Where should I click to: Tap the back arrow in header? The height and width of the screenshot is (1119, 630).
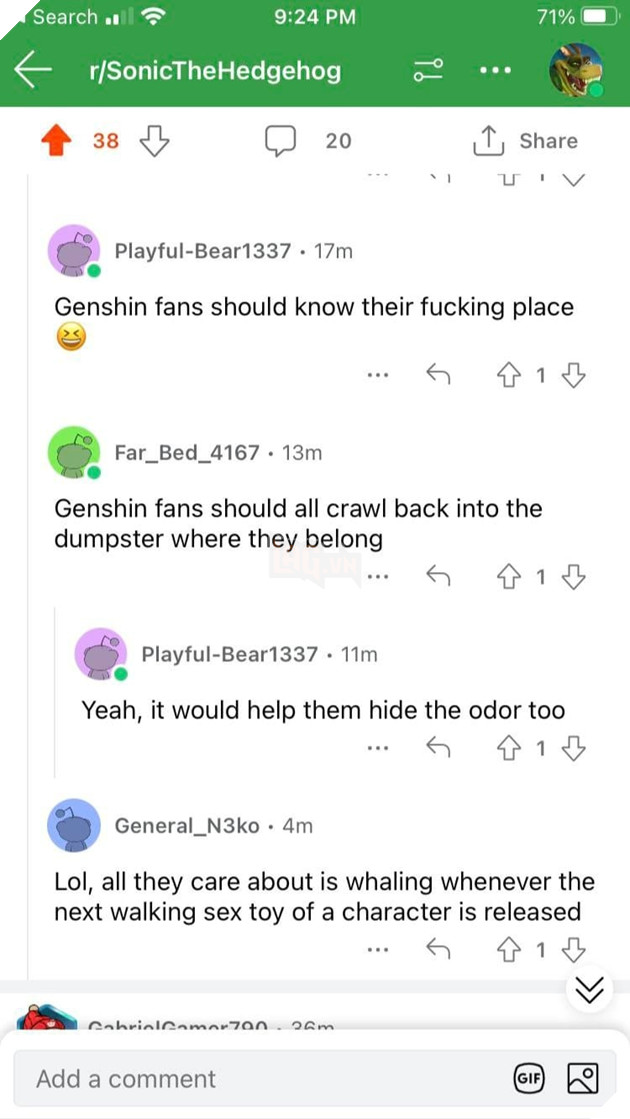pos(33,70)
